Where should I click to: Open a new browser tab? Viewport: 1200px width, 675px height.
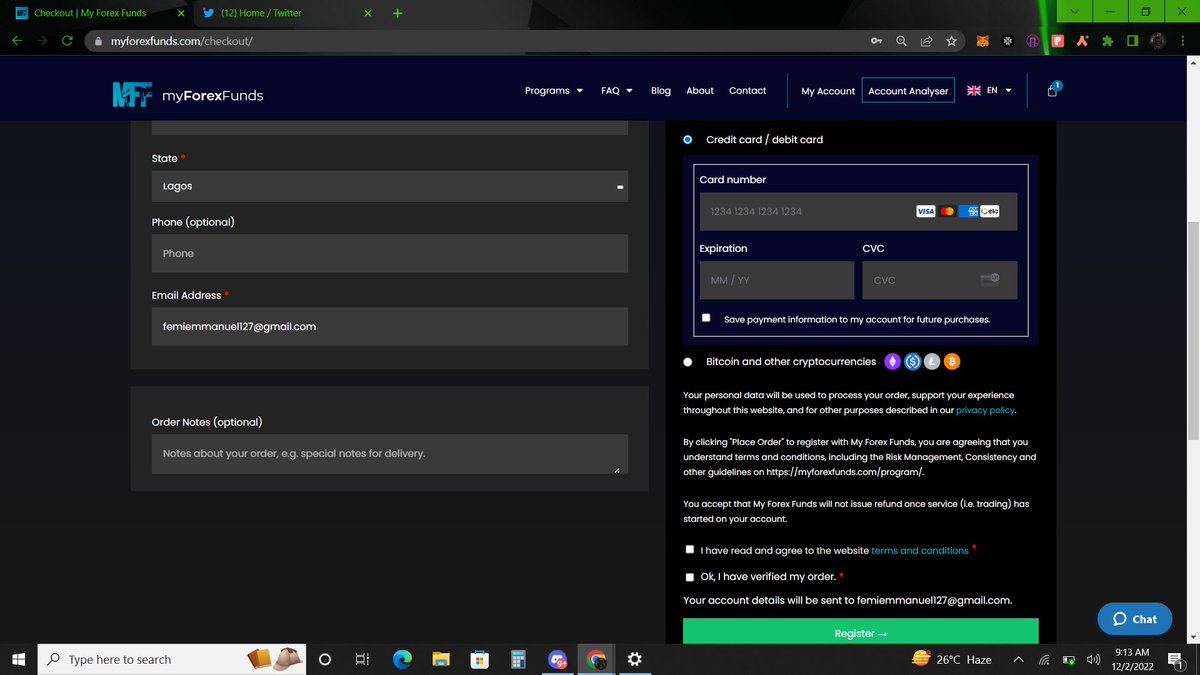[x=397, y=13]
